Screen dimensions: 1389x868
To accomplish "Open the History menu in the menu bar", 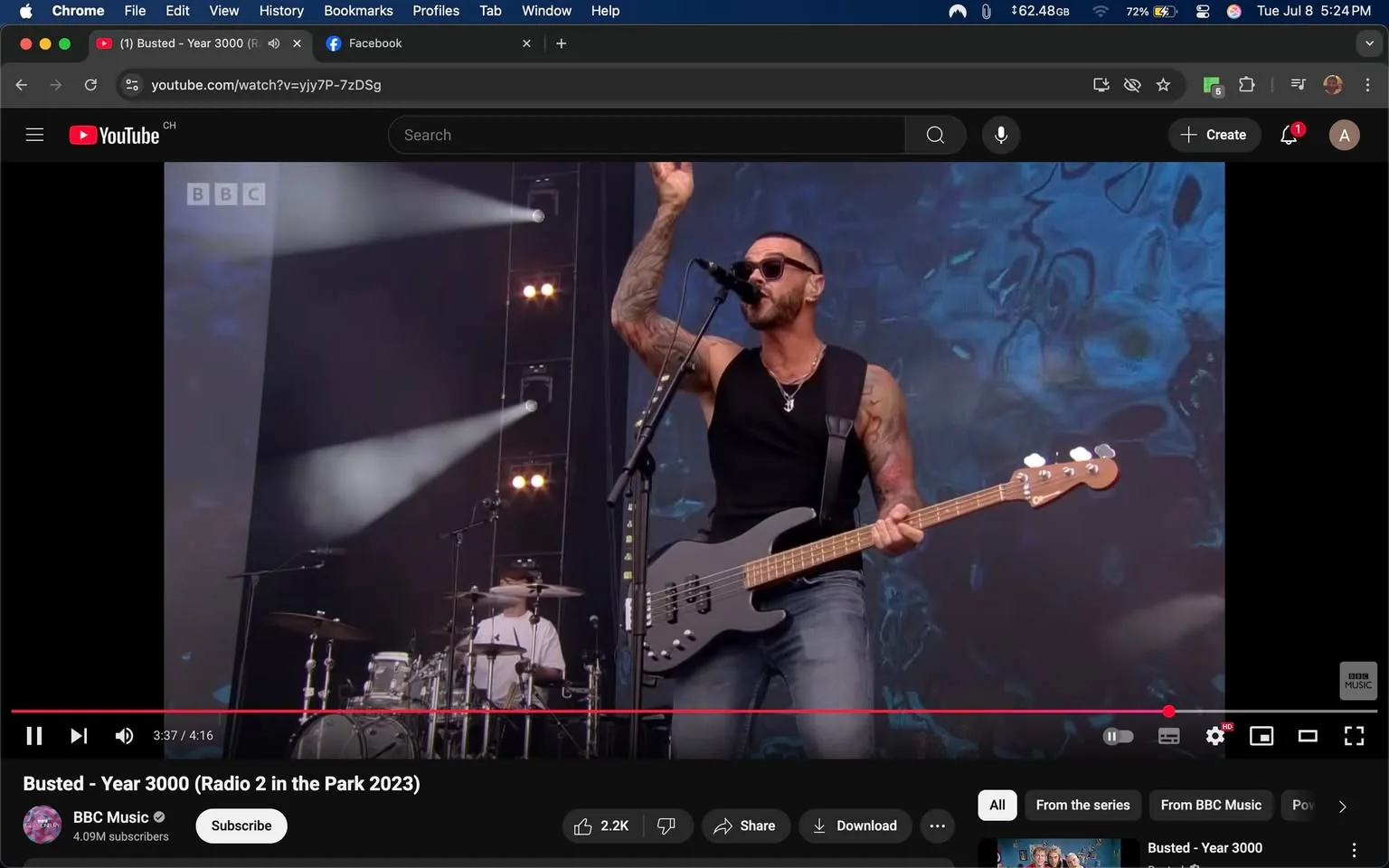I will pos(280,11).
